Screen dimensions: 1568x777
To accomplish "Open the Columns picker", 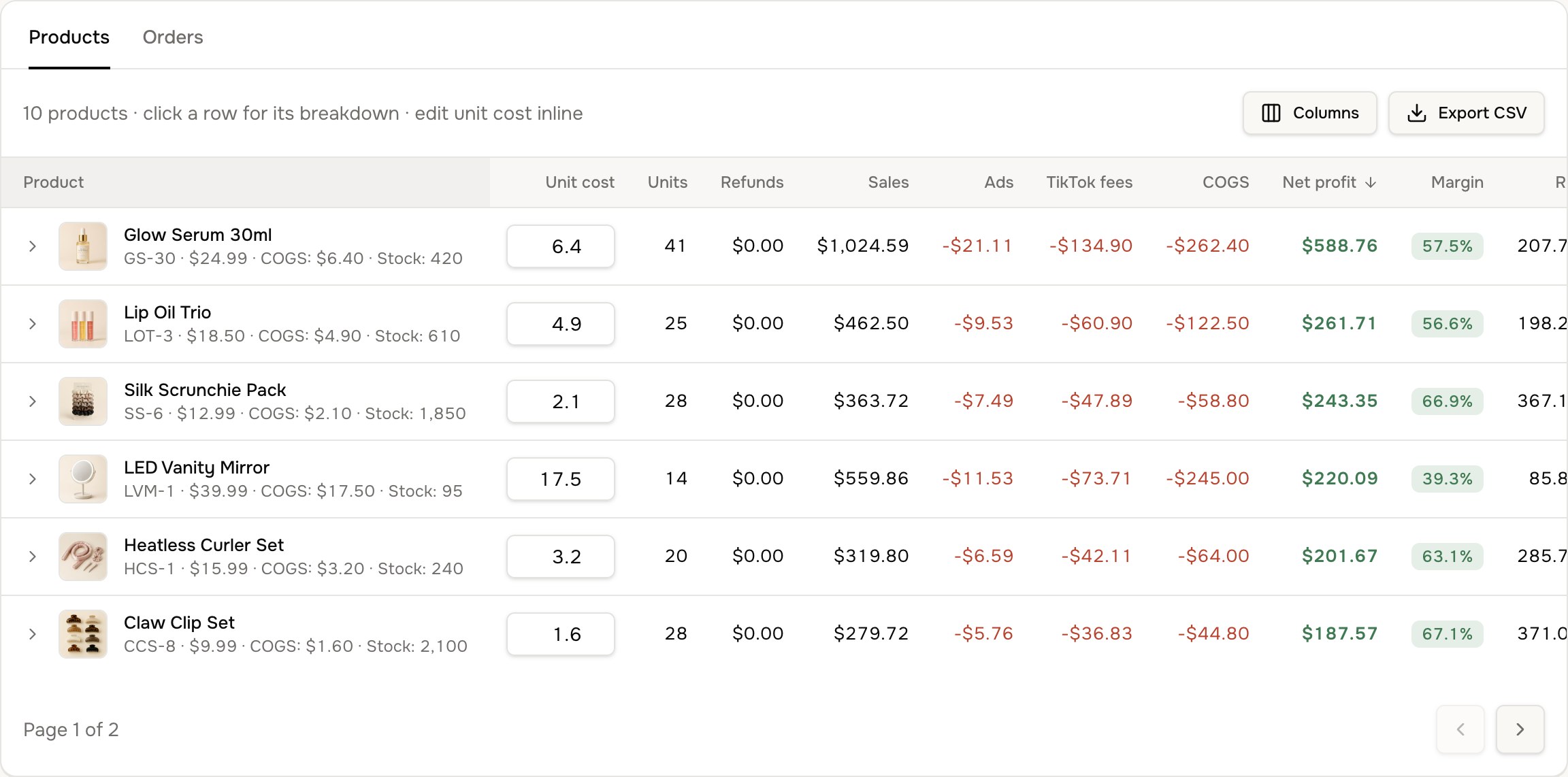I will click(x=1309, y=113).
